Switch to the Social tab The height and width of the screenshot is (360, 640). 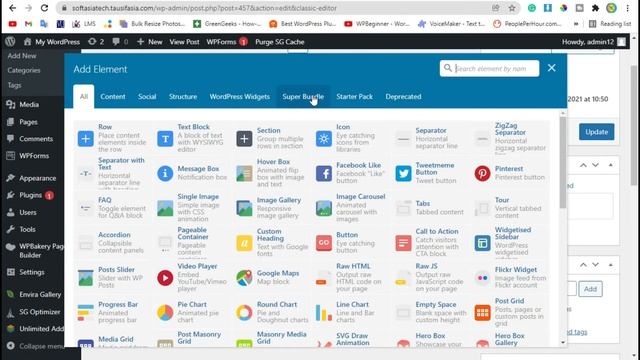[147, 97]
